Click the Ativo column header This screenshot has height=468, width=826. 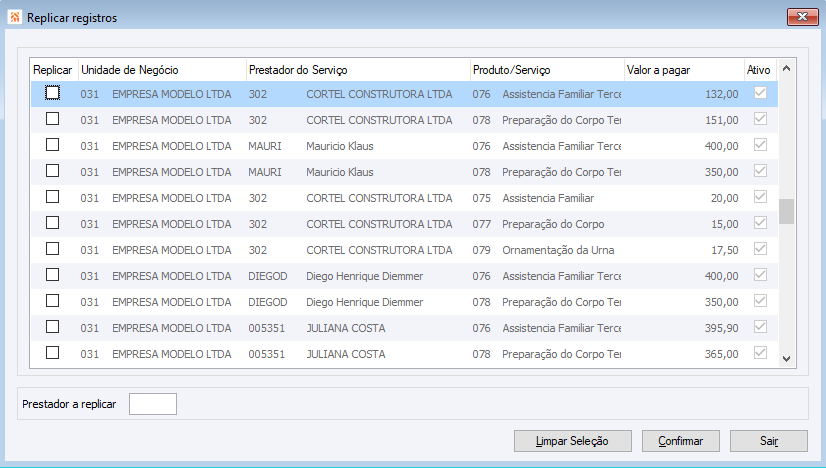click(x=760, y=70)
